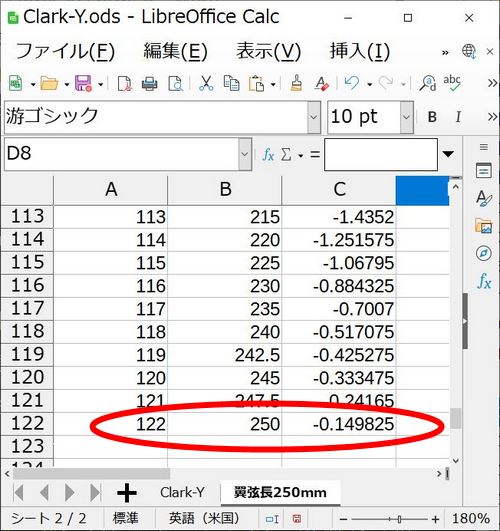
Task: Open the Find & Replace icon
Action: (x=428, y=83)
